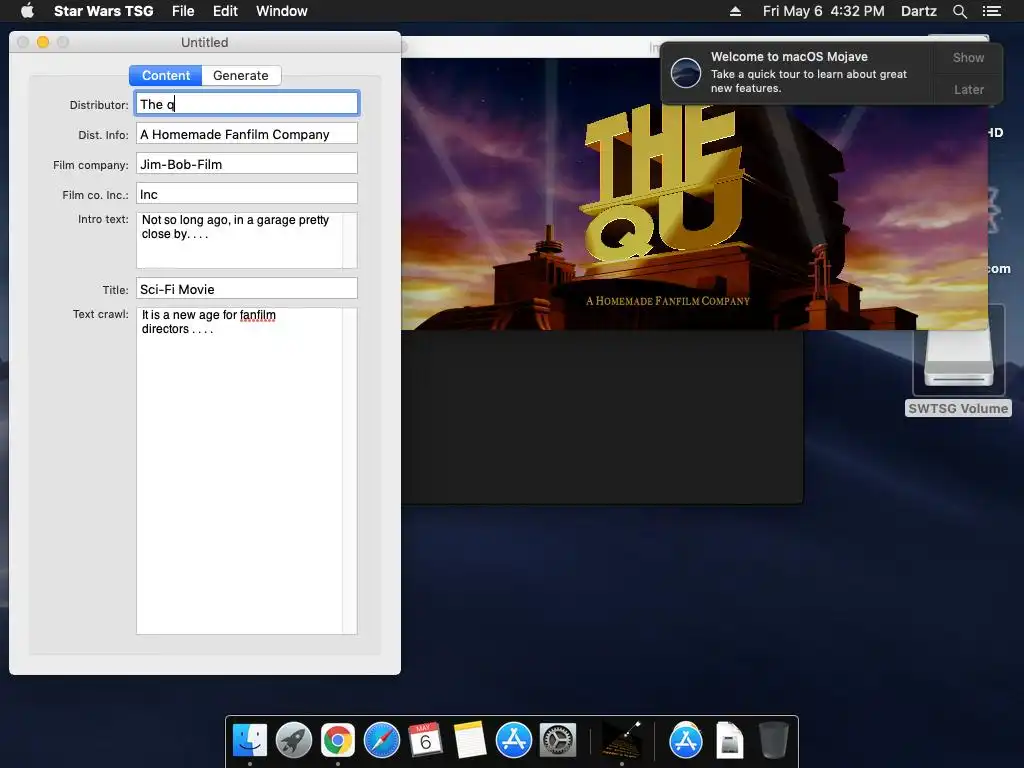Open the Apple menu
Viewport: 1024px width, 768px height.
(x=27, y=11)
